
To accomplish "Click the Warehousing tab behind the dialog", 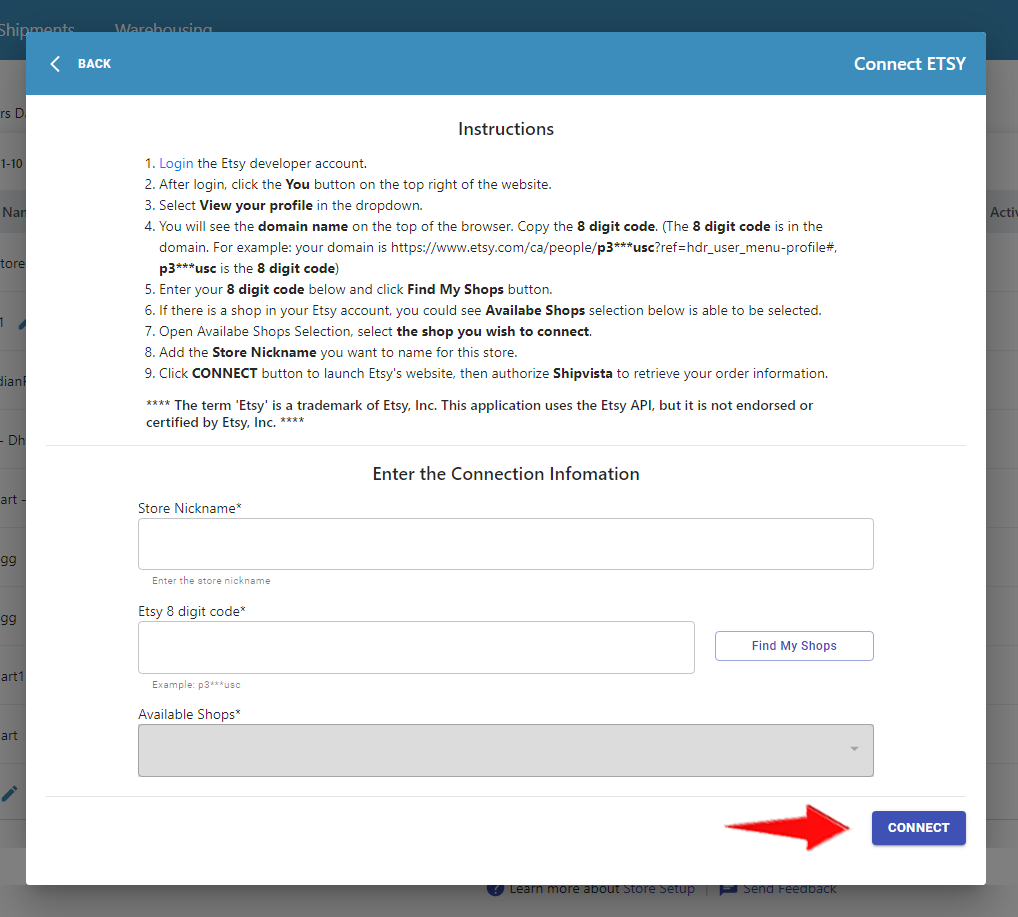I will [163, 29].
